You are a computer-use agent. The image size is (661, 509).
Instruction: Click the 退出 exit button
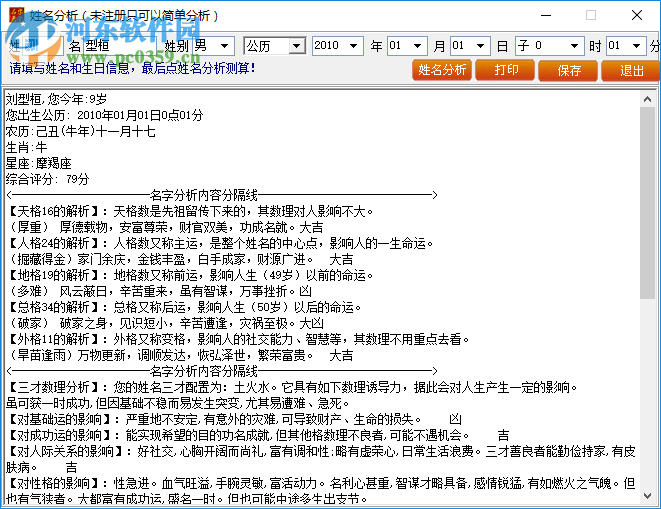pyautogui.click(x=631, y=70)
